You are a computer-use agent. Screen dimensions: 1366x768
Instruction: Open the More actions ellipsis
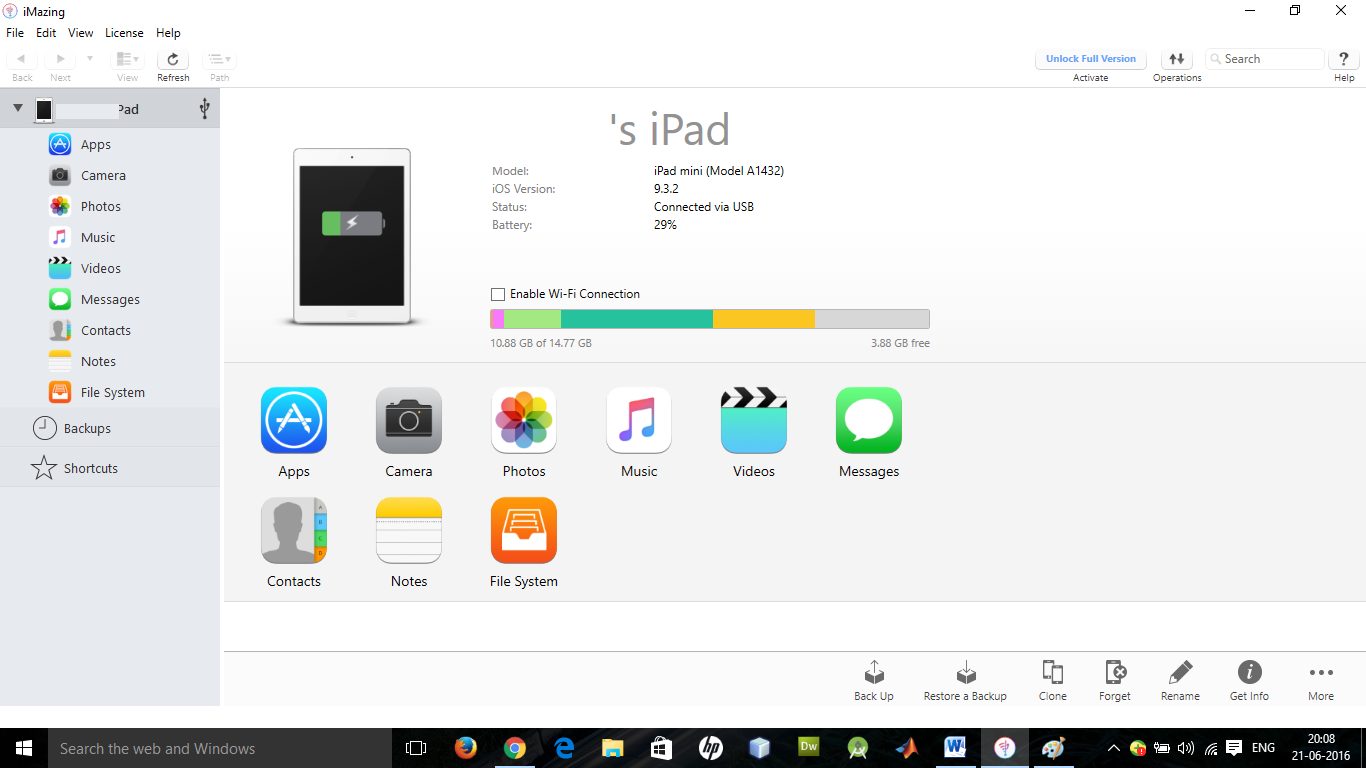(x=1321, y=672)
